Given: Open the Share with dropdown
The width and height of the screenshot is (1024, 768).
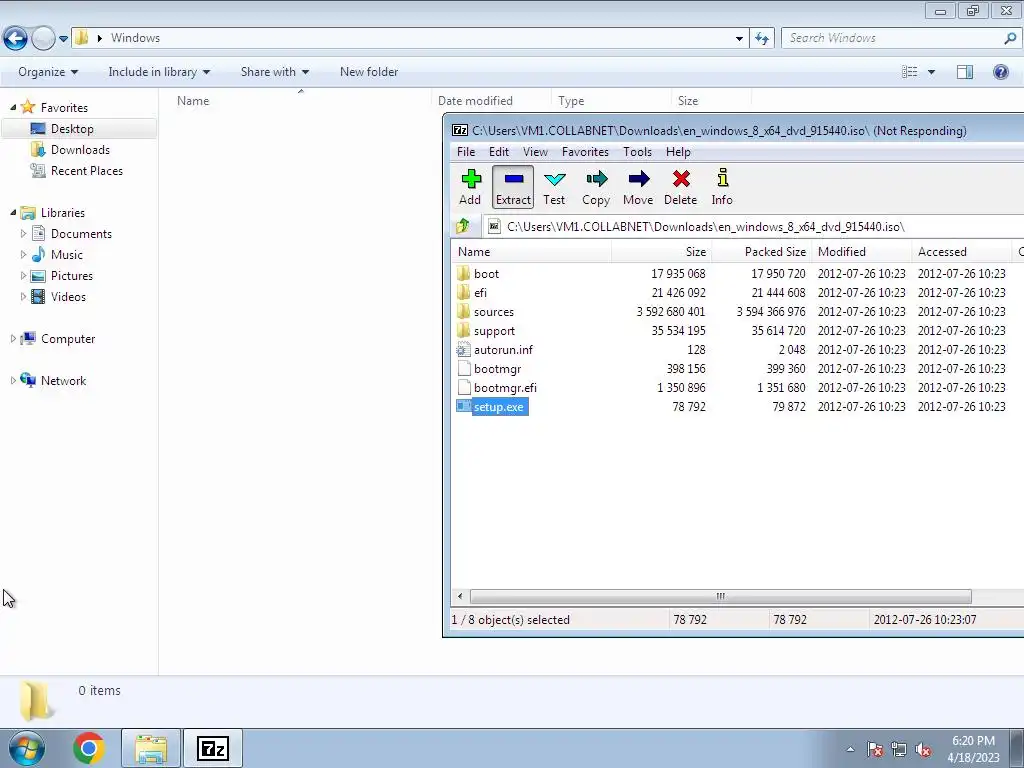Looking at the screenshot, I should coord(275,72).
